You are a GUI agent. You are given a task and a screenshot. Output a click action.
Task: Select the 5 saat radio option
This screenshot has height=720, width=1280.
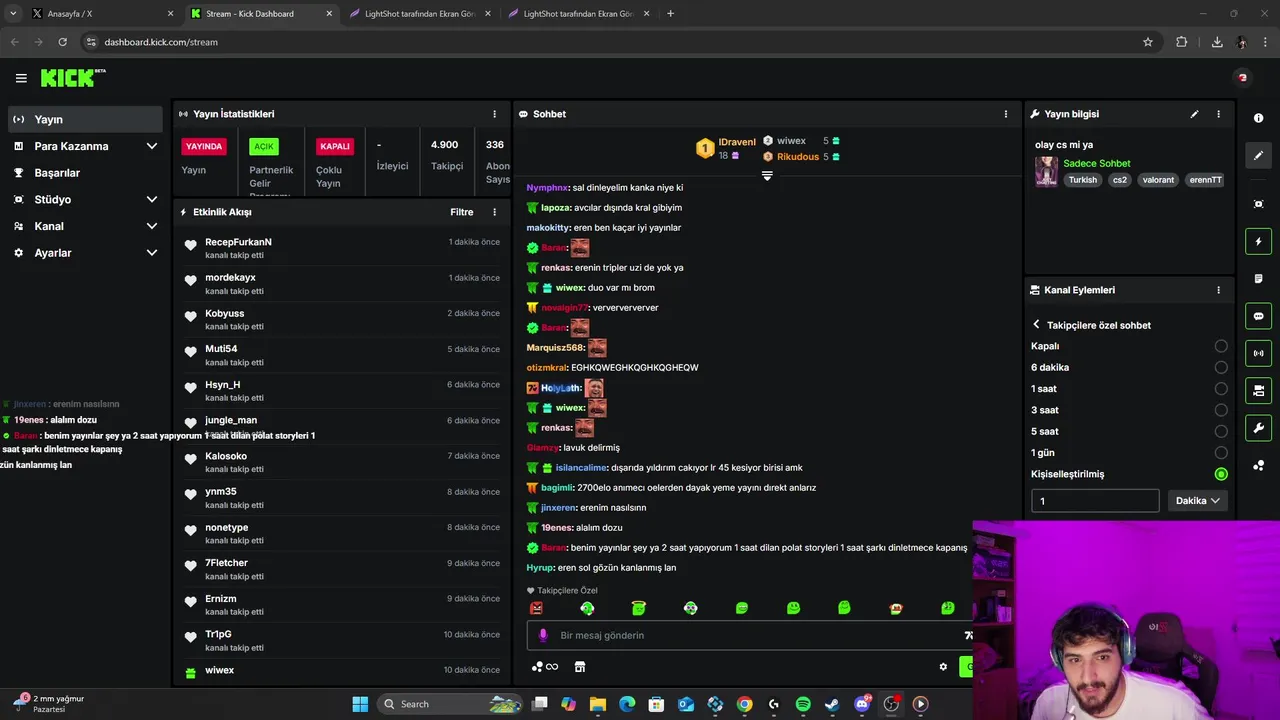1221,432
